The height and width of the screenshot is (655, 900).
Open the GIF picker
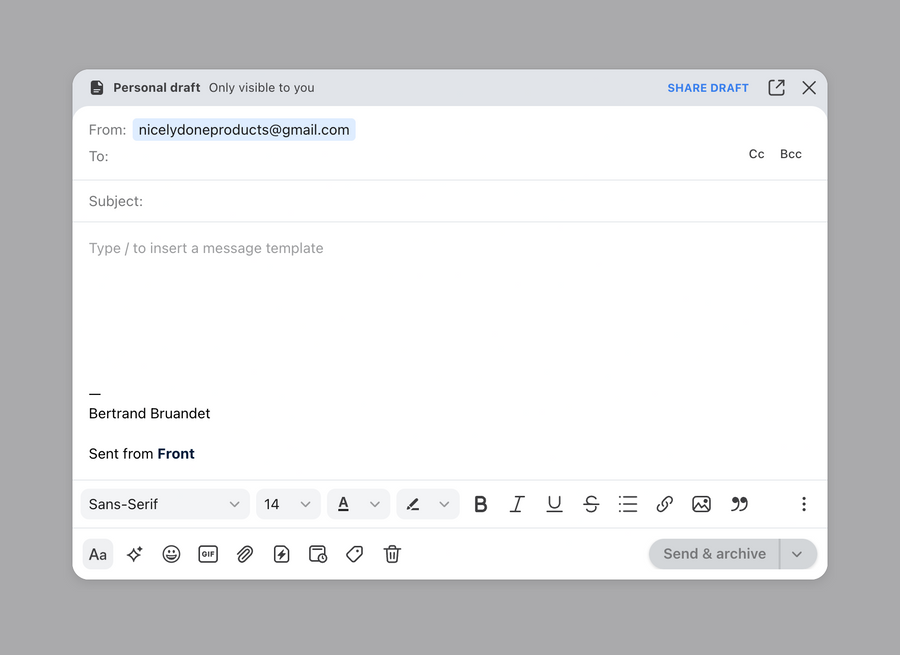coord(208,554)
